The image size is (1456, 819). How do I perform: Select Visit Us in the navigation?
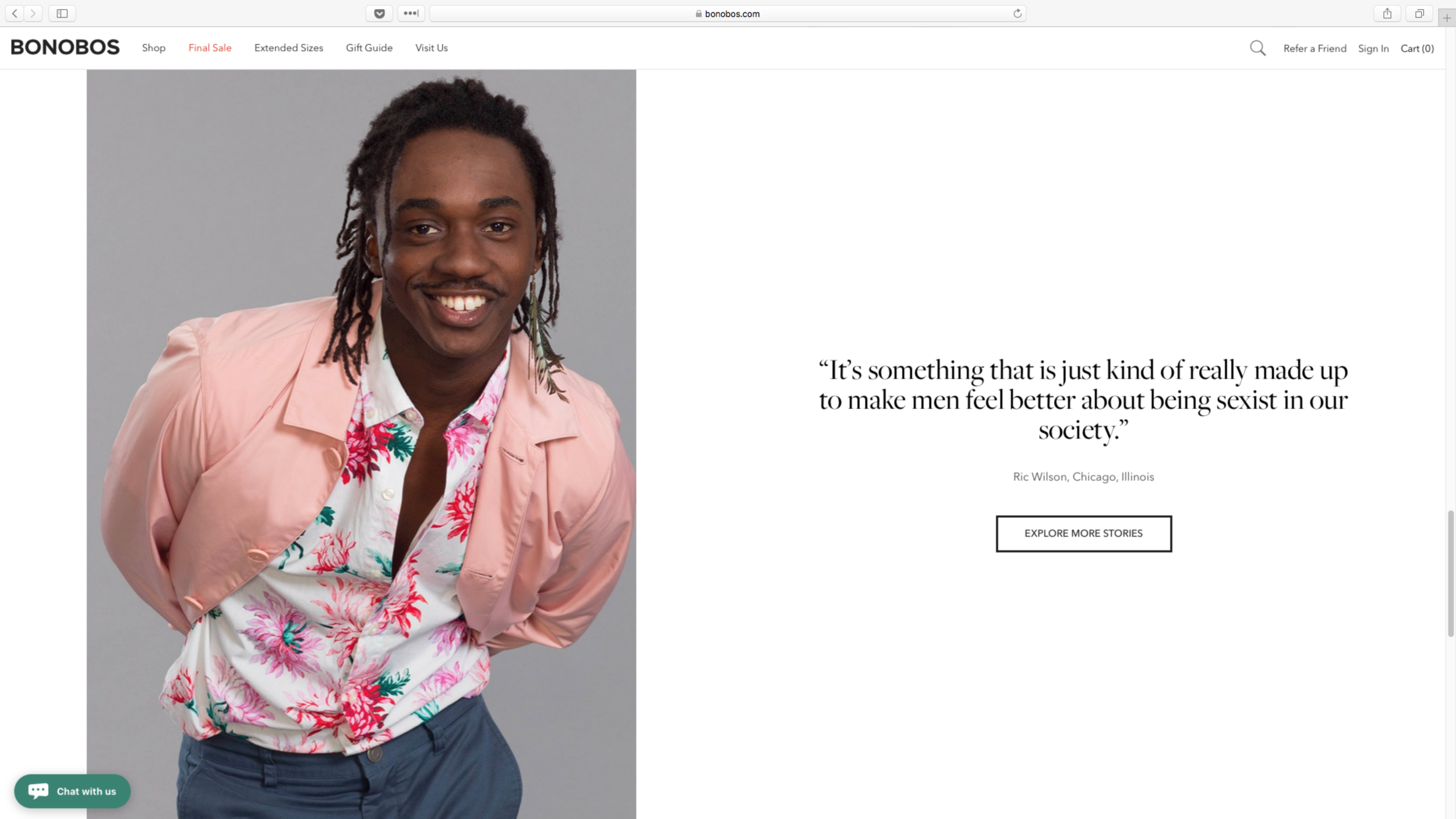coord(432,48)
